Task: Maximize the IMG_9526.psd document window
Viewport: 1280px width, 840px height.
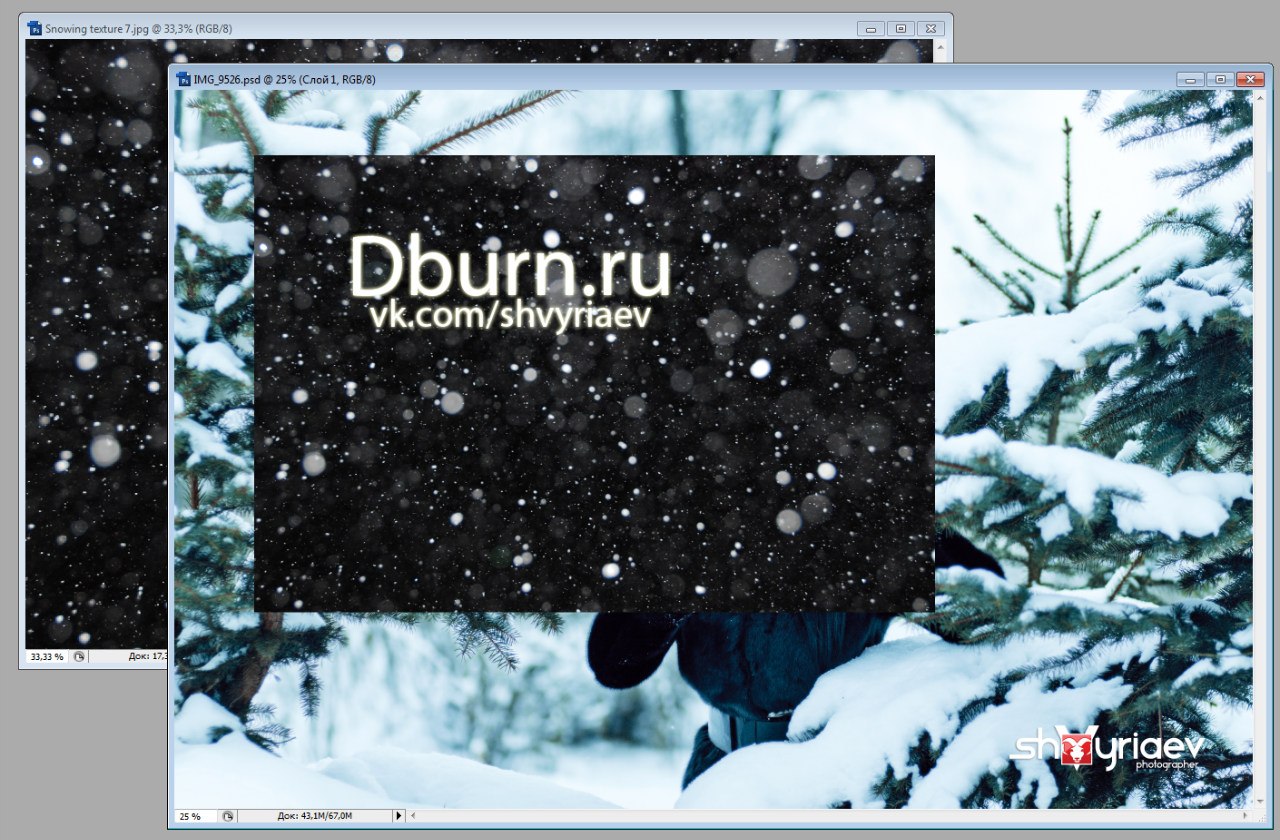Action: [1219, 79]
